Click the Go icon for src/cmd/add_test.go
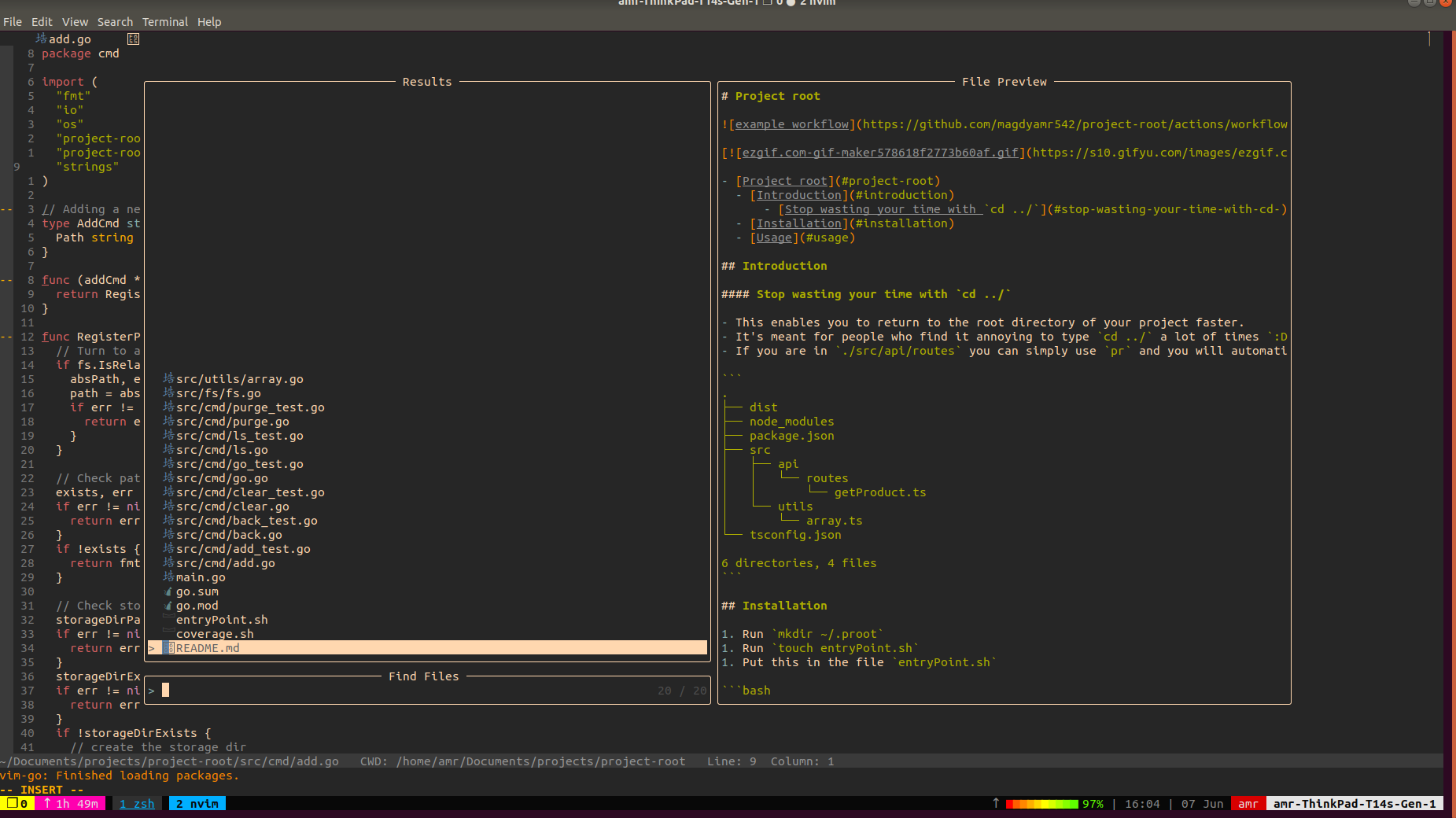Image resolution: width=1456 pixels, height=818 pixels. (168, 548)
